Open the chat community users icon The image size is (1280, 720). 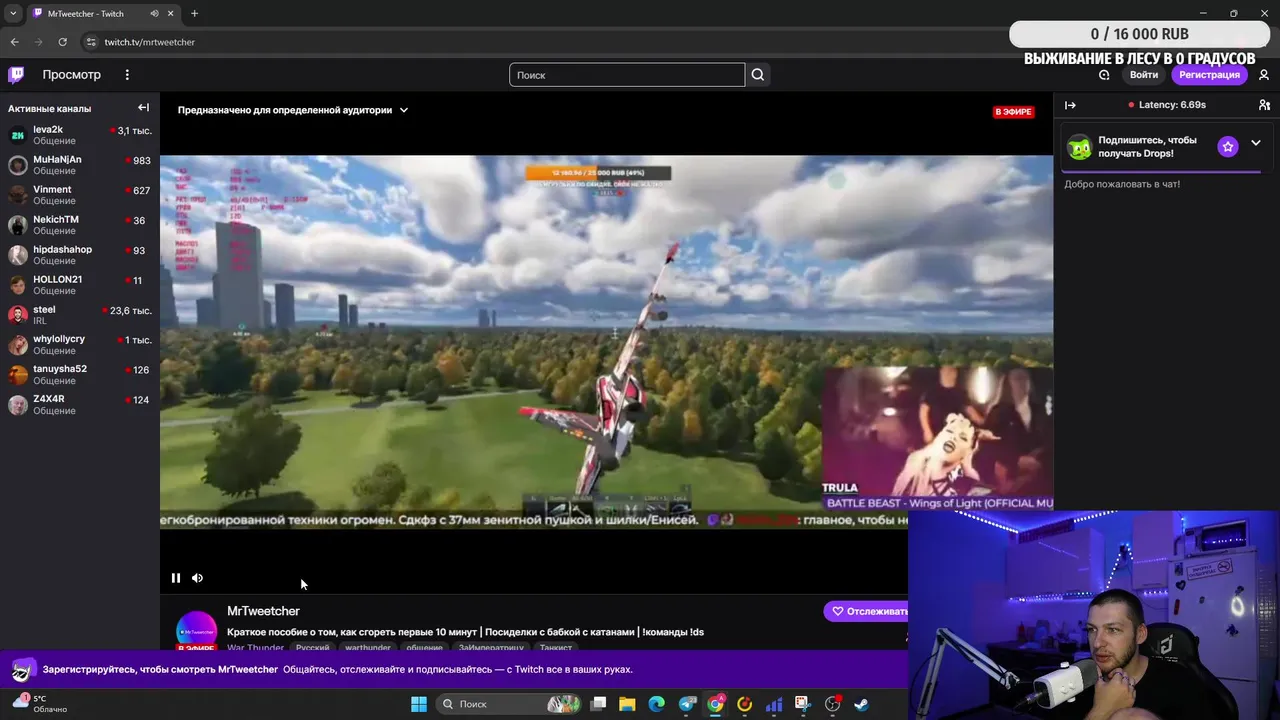point(1264,105)
